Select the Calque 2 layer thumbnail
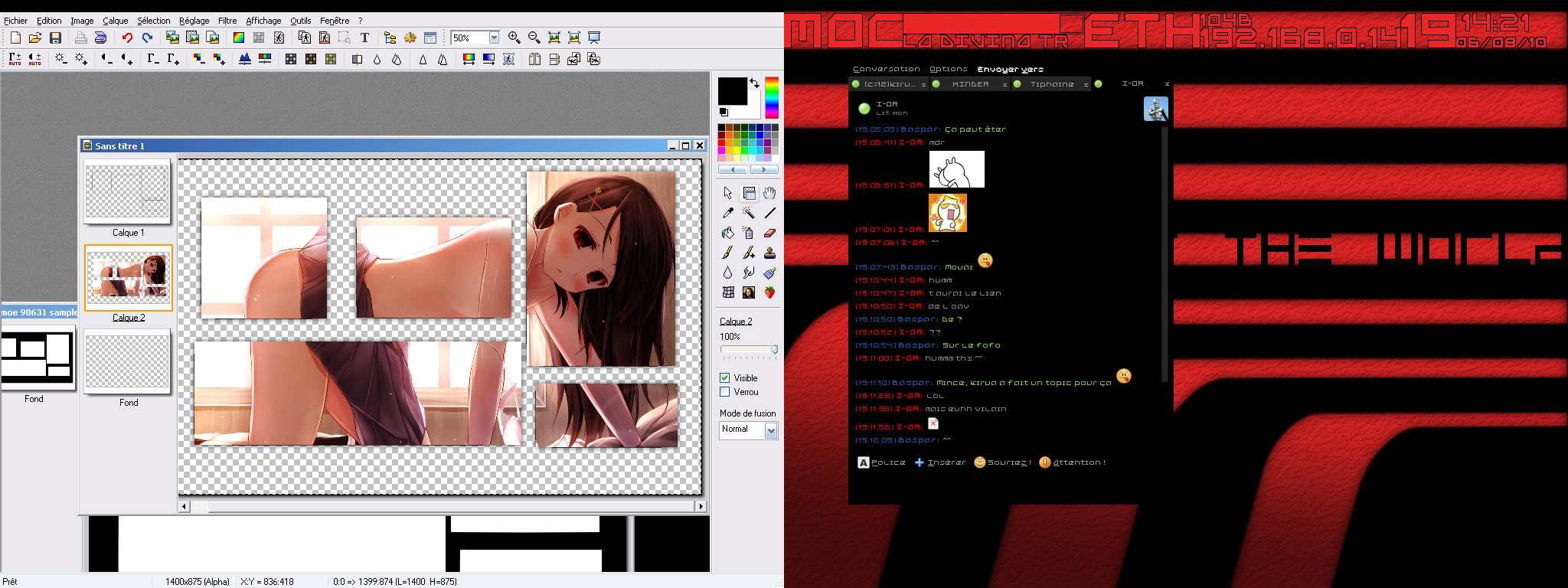Image resolution: width=1568 pixels, height=588 pixels. 128,277
